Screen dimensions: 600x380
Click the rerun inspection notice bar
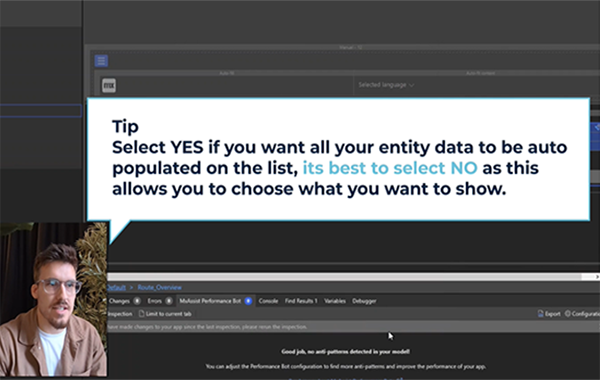pyautogui.click(x=354, y=327)
